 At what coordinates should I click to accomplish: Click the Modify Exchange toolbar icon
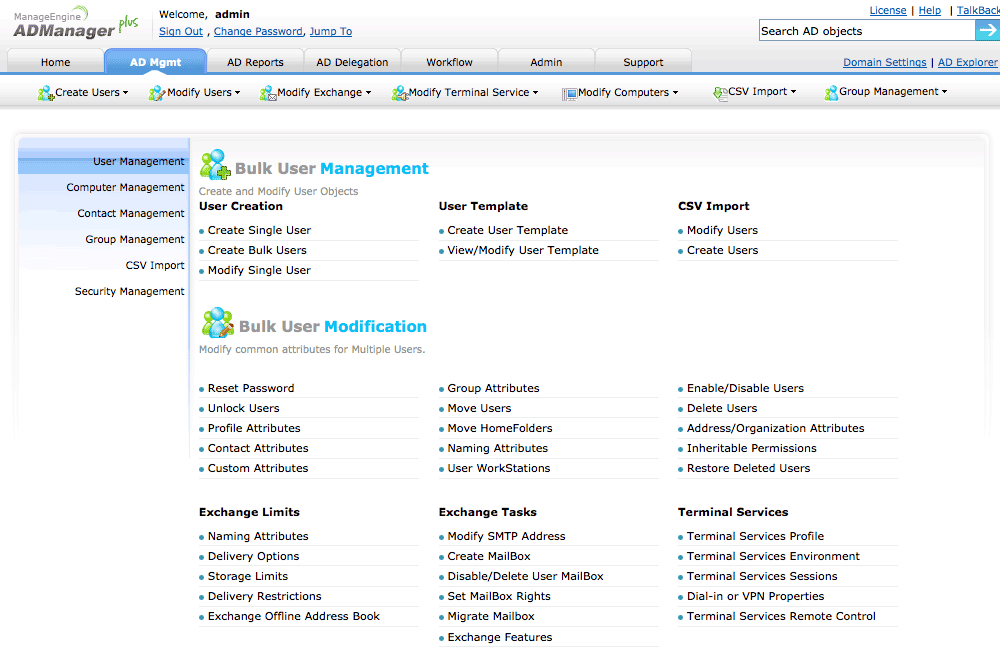click(x=268, y=93)
